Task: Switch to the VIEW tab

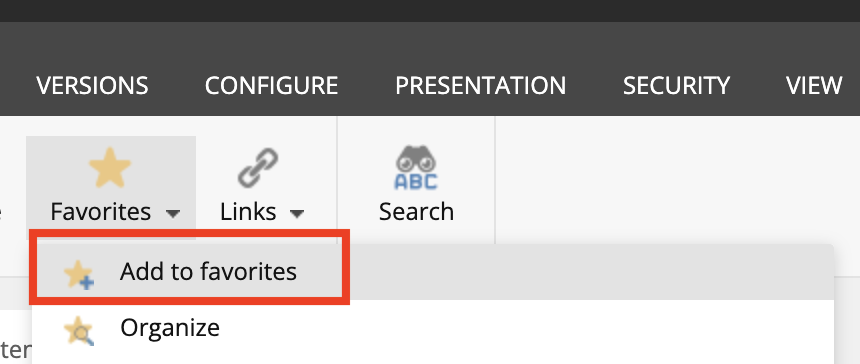Action: pos(814,86)
